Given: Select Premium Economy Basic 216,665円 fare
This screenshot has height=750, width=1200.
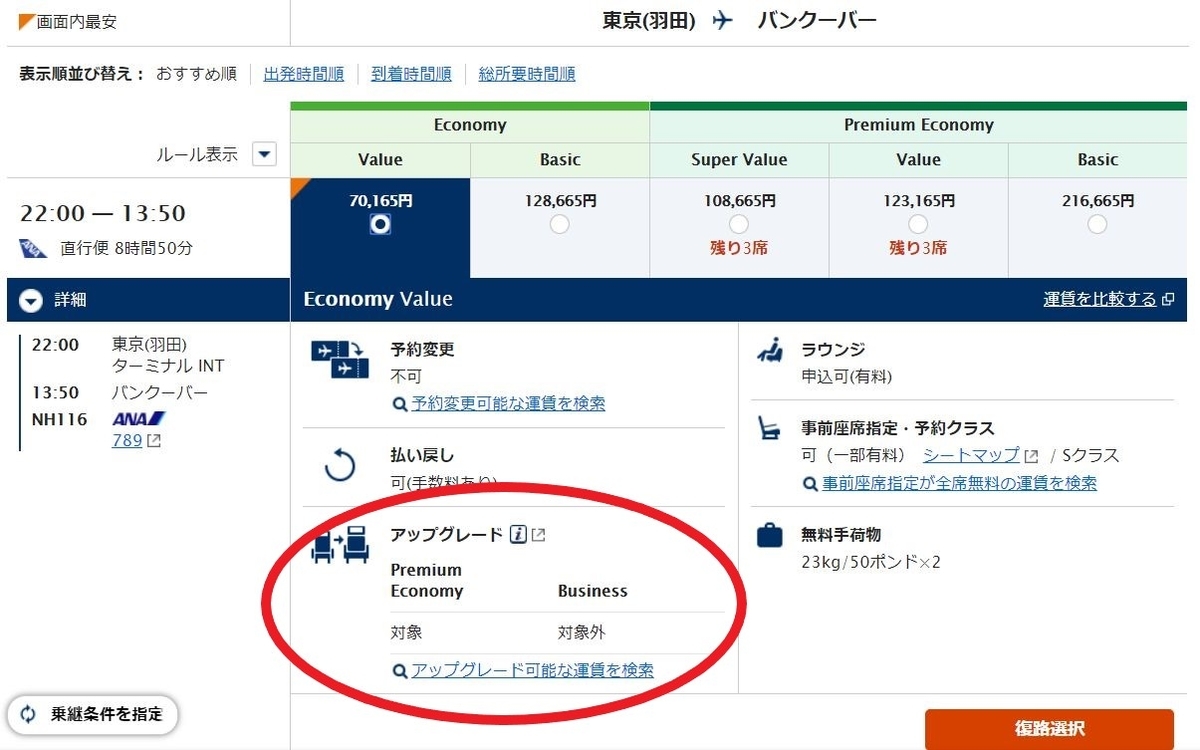Looking at the screenshot, I should pyautogui.click(x=1097, y=224).
